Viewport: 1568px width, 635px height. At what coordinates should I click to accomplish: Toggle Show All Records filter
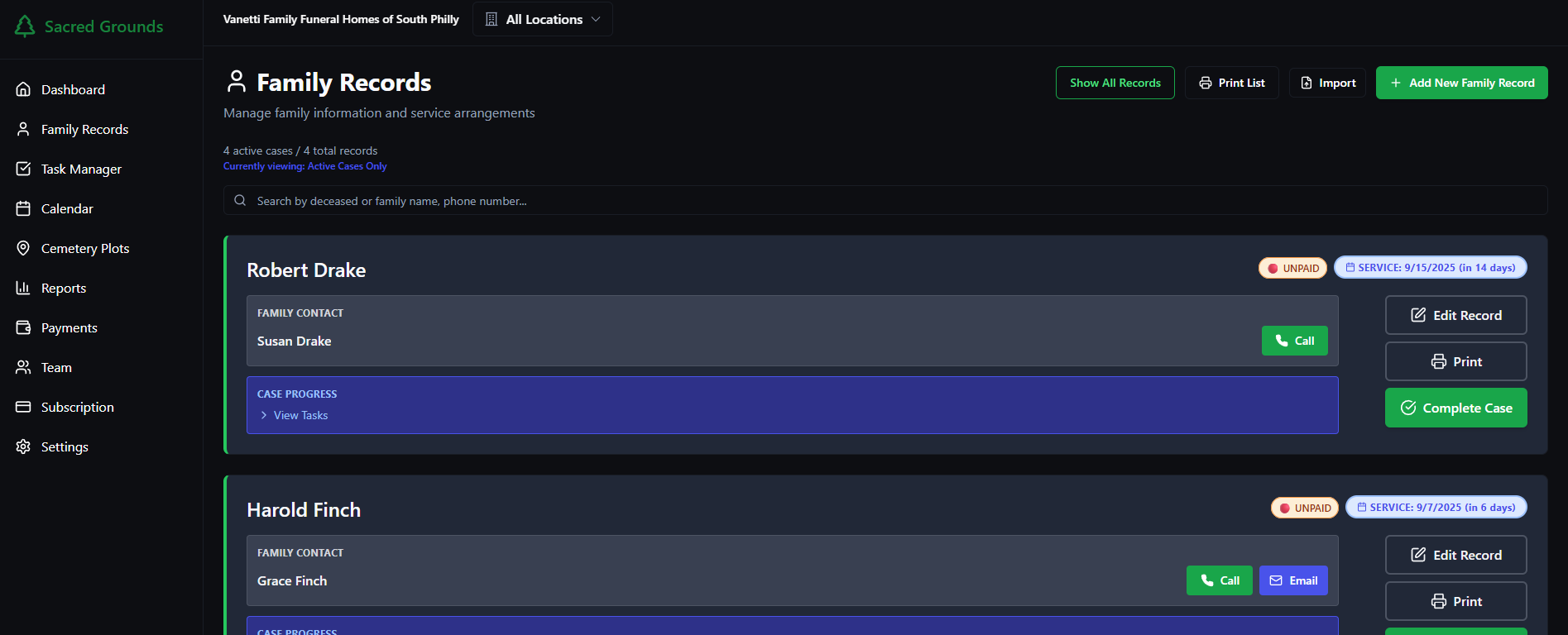point(1115,83)
